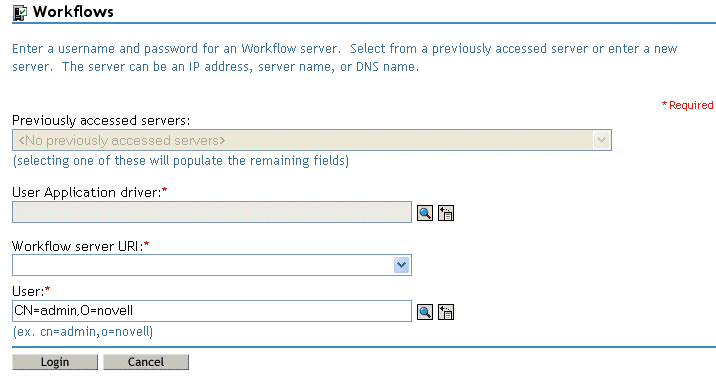Click the example hint cn=admin,o=novell
Viewport: 716px width, 377px height.
tap(83, 332)
